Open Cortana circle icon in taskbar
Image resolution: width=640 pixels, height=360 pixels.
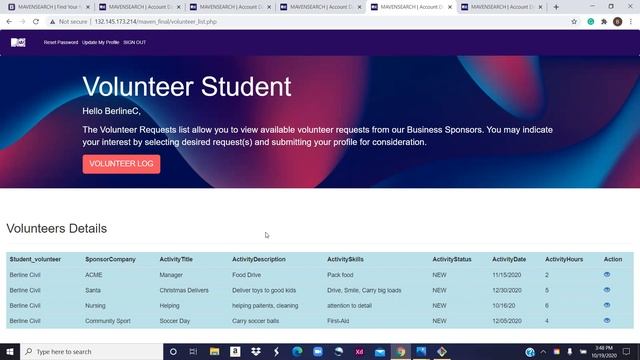(173, 351)
